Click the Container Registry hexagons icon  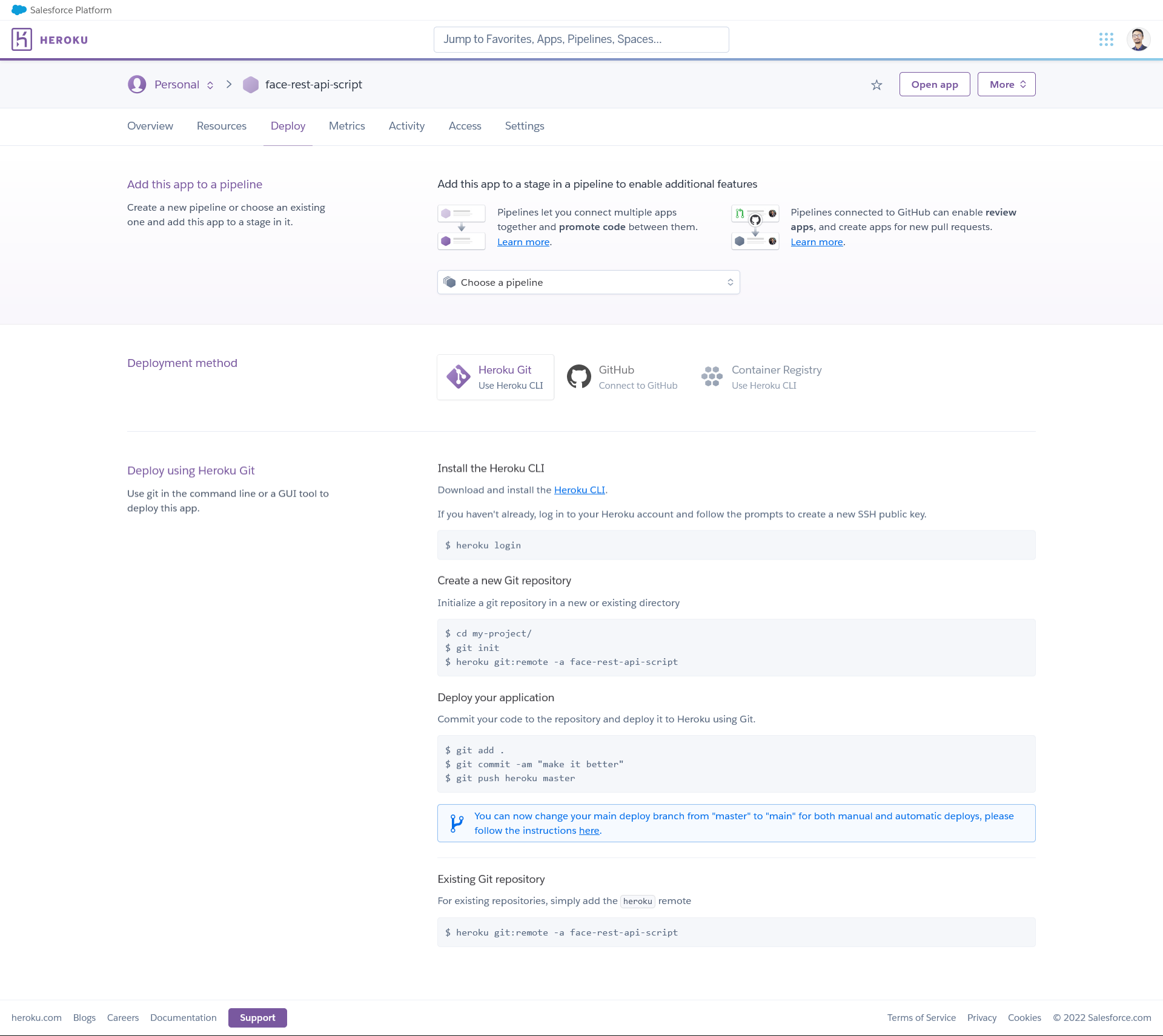tap(712, 377)
